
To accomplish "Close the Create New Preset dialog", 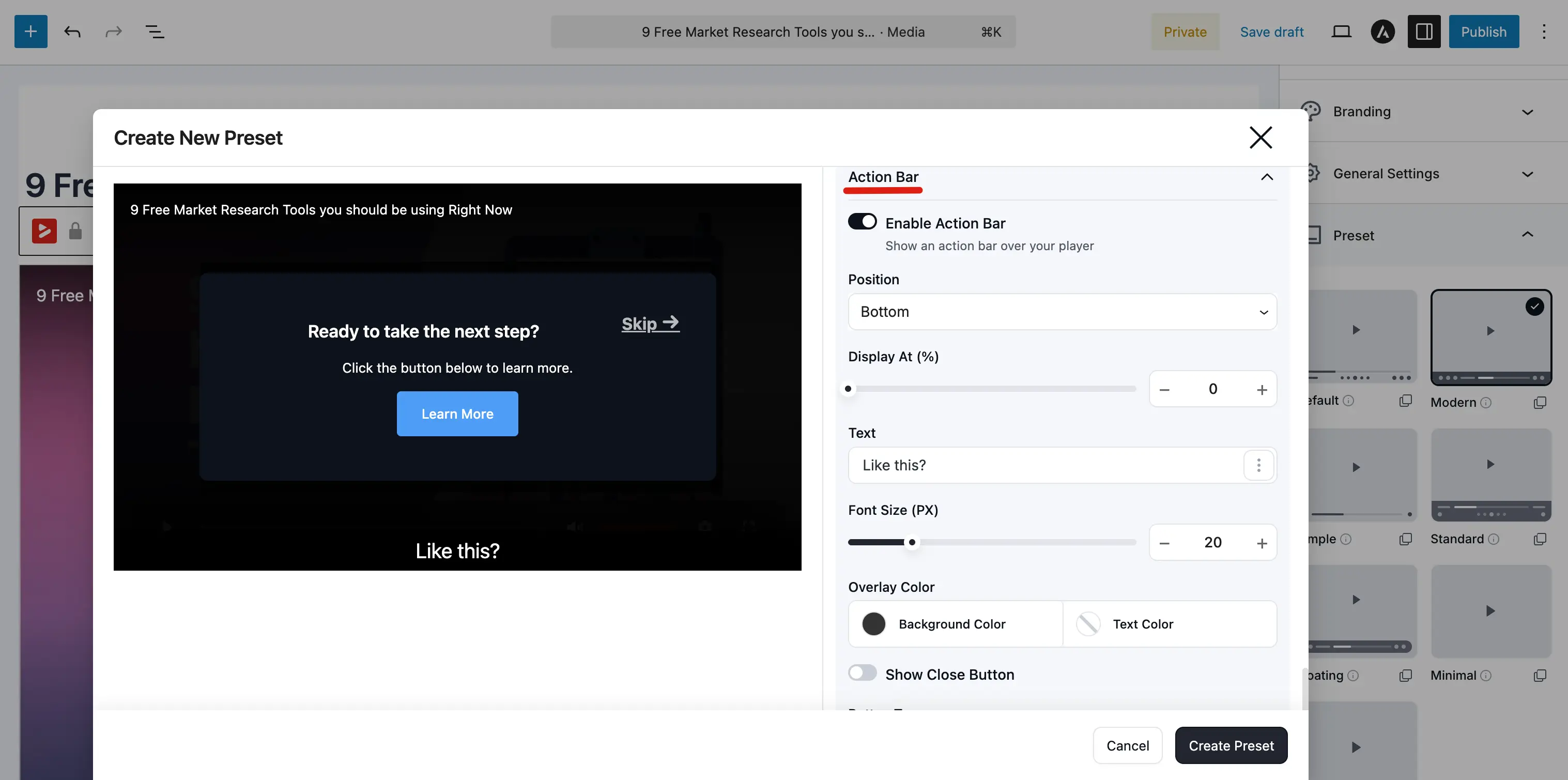I will [1260, 137].
